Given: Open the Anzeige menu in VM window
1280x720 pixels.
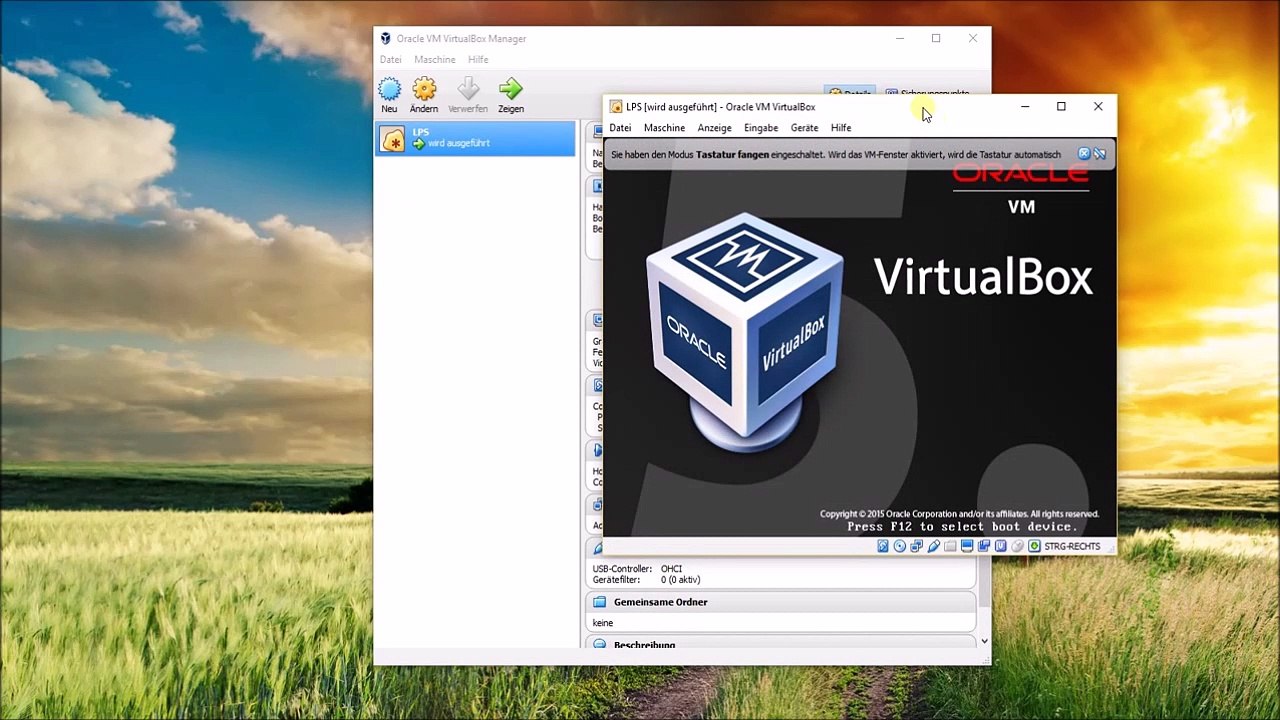Looking at the screenshot, I should point(714,128).
